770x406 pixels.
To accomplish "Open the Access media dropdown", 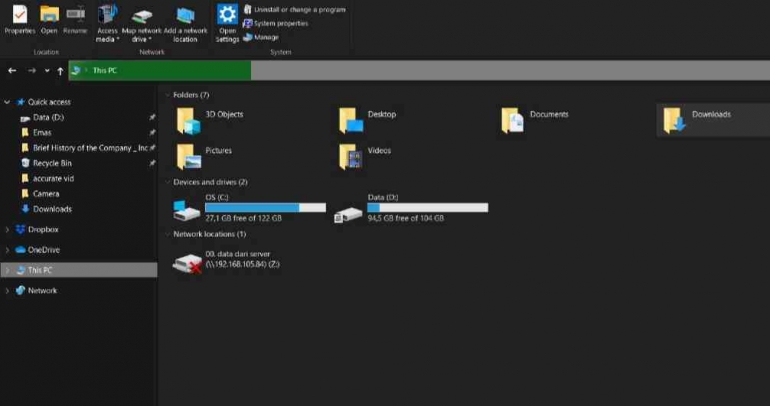I will [107, 24].
